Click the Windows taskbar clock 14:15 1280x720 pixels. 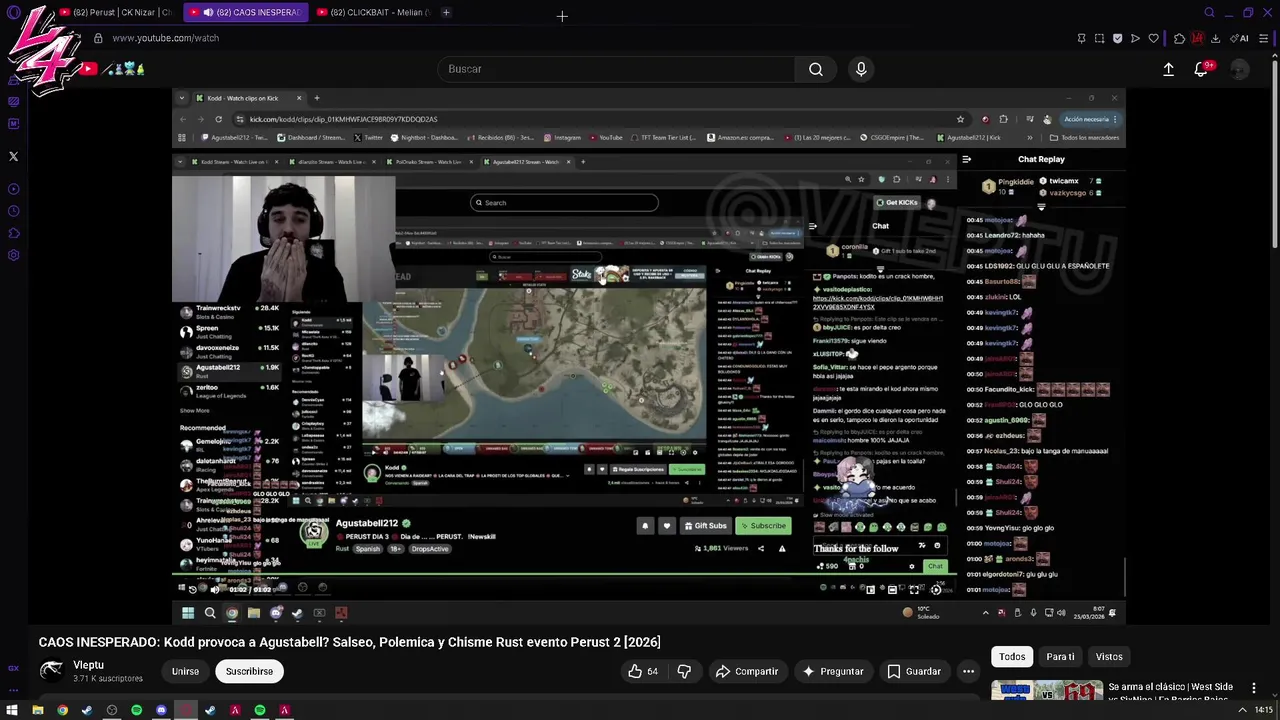tap(1264, 710)
